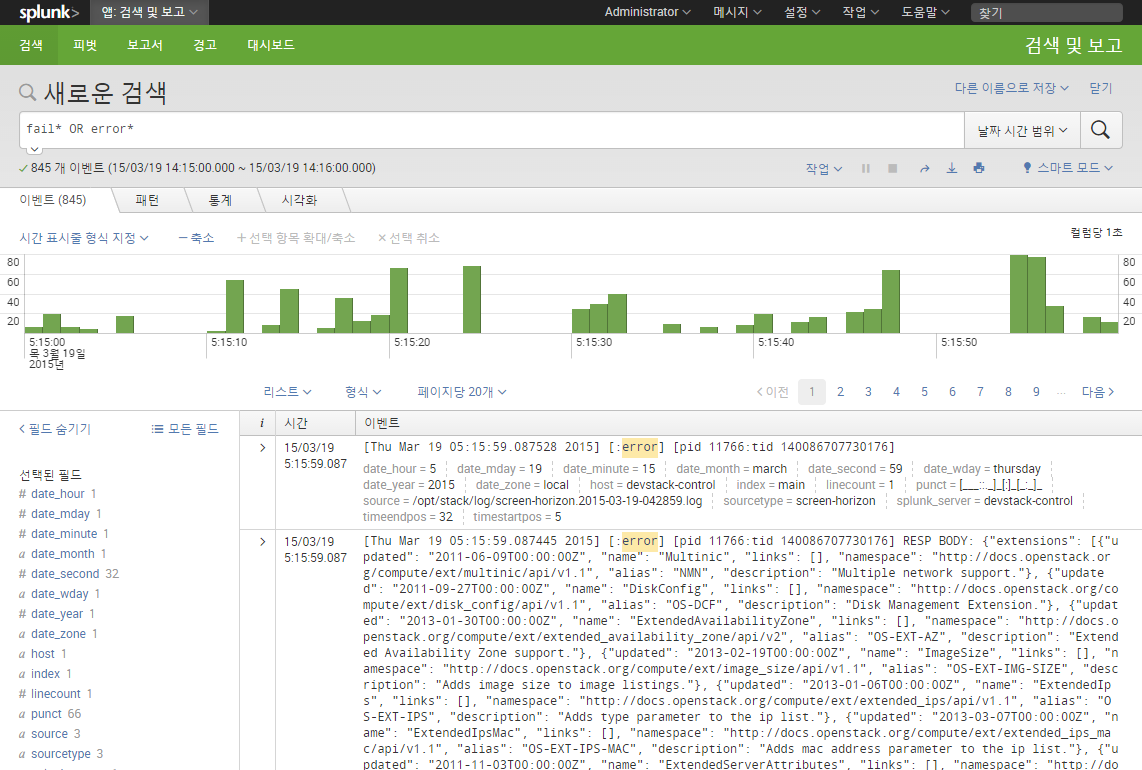Open 날짜 시간 범위 picker
This screenshot has width=1142, height=770.
1022,131
